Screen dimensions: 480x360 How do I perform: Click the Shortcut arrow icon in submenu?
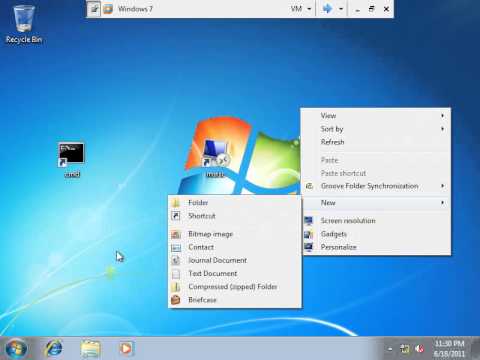(176, 216)
